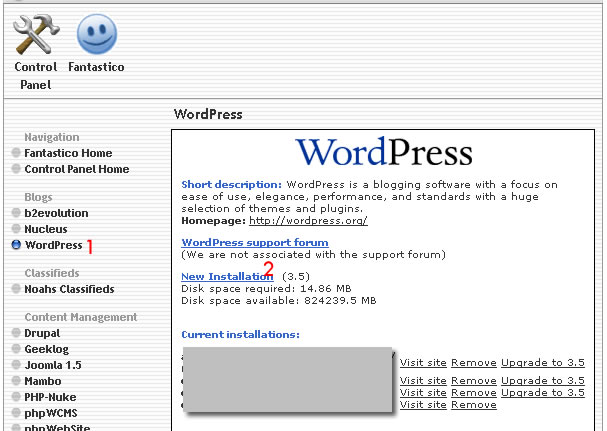
Task: Click the bullet beside Nucleus
Action: click(x=16, y=228)
